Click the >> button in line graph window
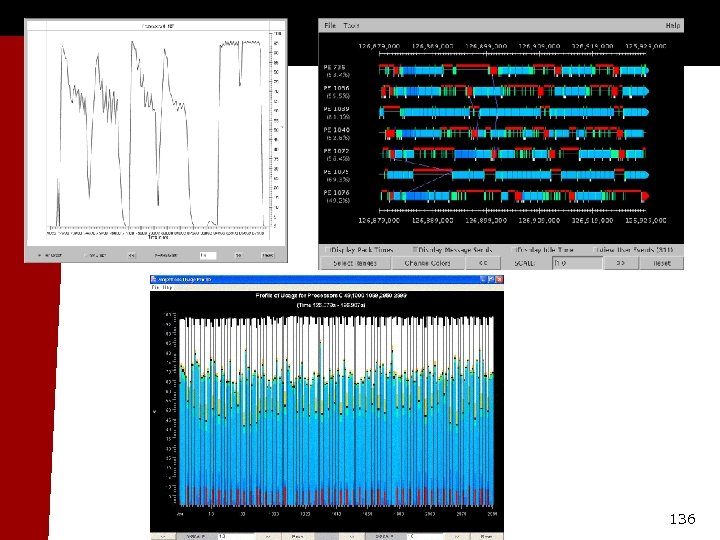 (238, 255)
